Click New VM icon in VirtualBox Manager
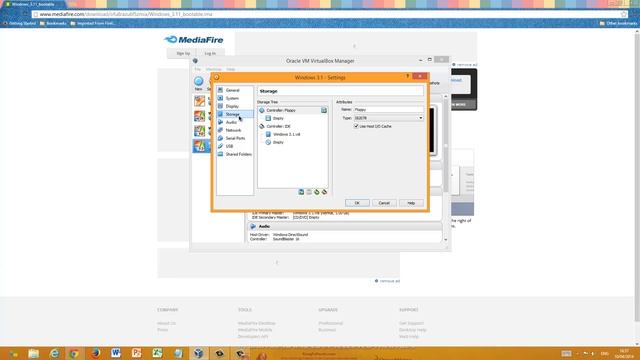This screenshot has width=640, height=360. [x=198, y=83]
